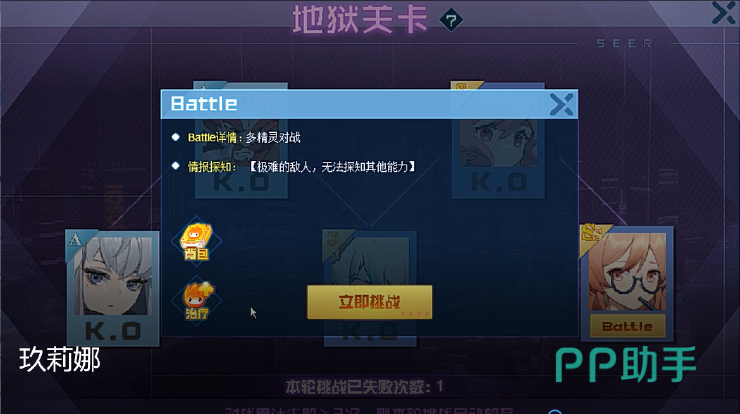Click the A-rank badge on silver-haired card

click(75, 240)
